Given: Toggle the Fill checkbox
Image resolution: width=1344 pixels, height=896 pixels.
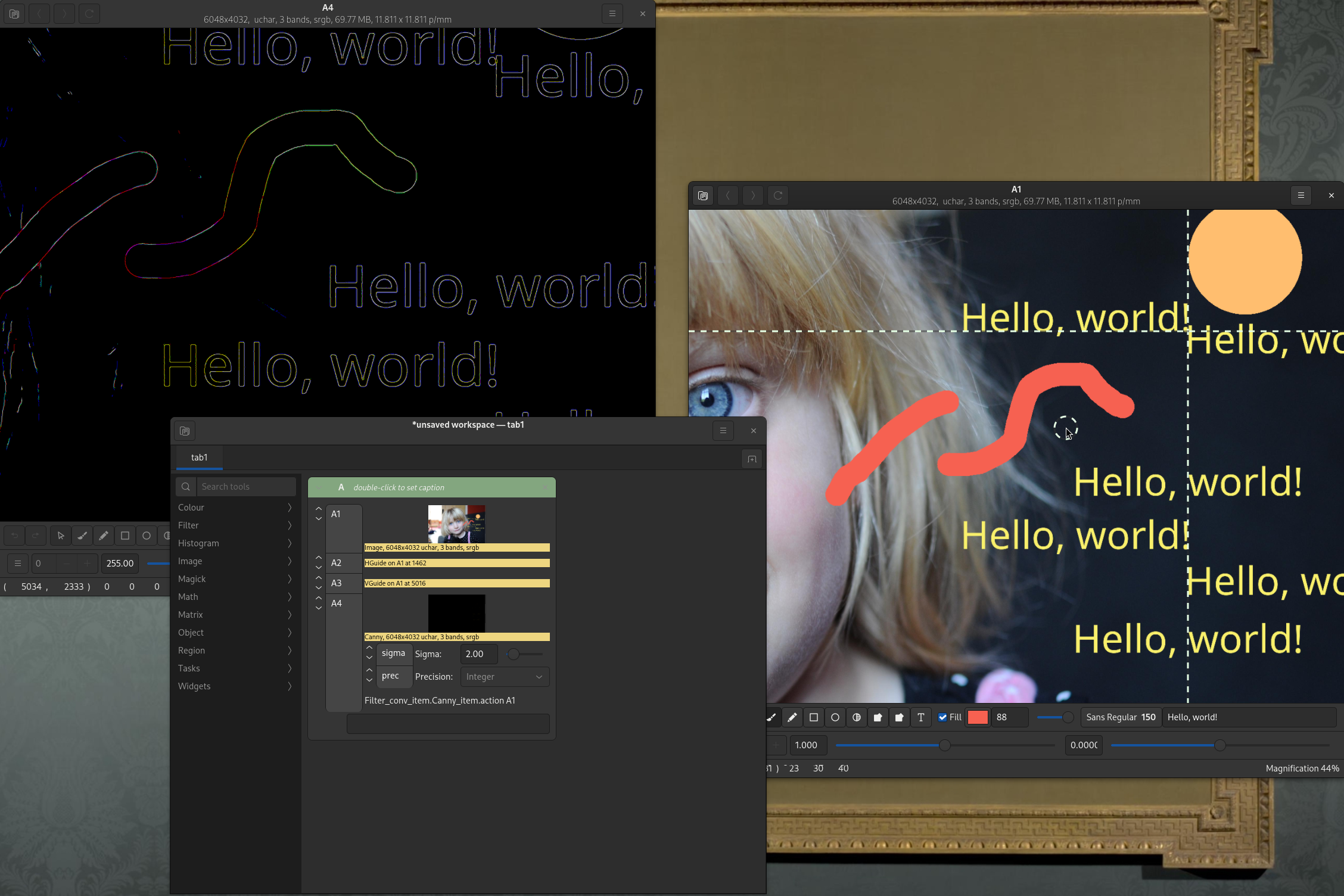Looking at the screenshot, I should (942, 717).
